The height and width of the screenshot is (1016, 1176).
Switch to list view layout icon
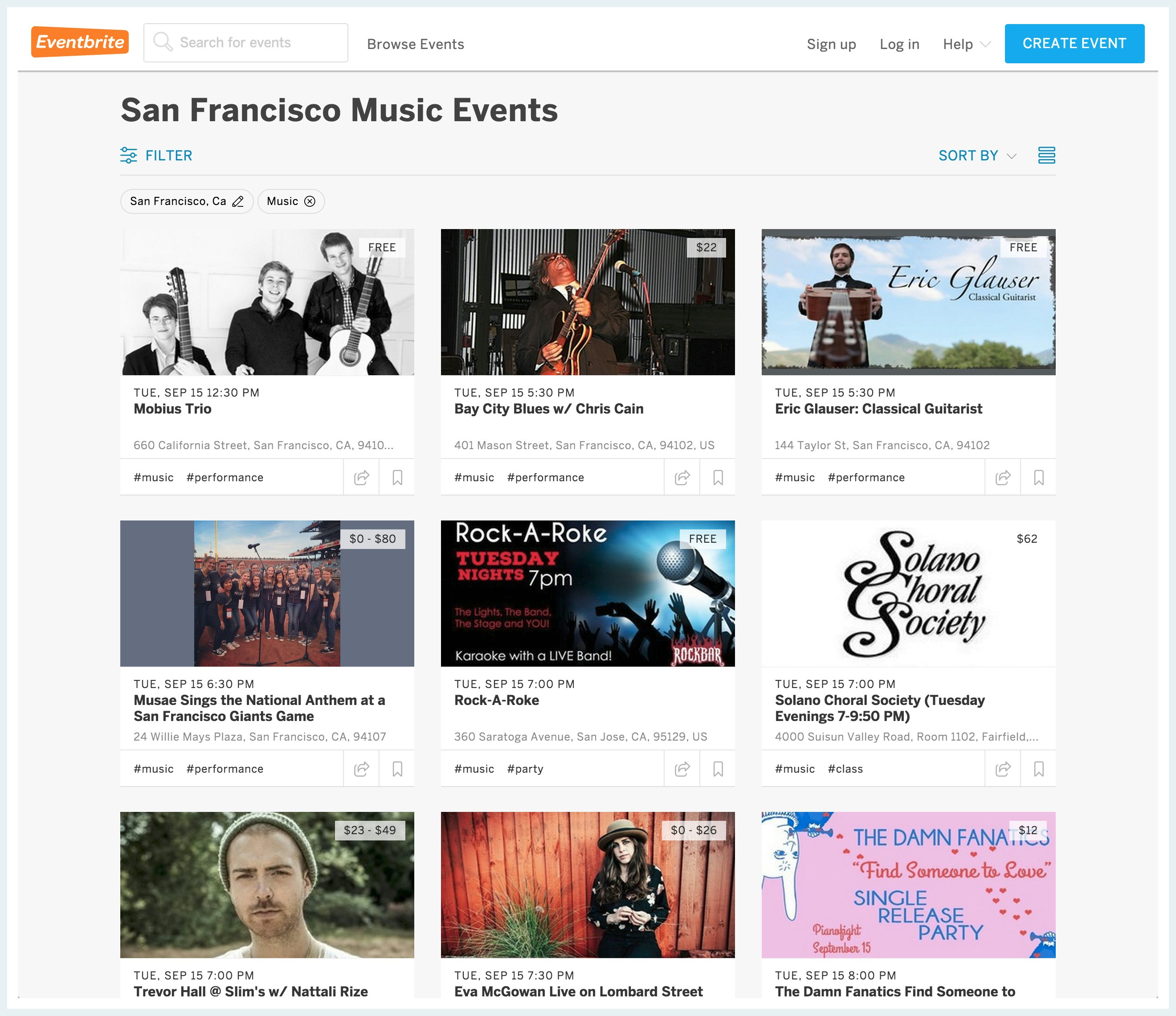(x=1046, y=155)
